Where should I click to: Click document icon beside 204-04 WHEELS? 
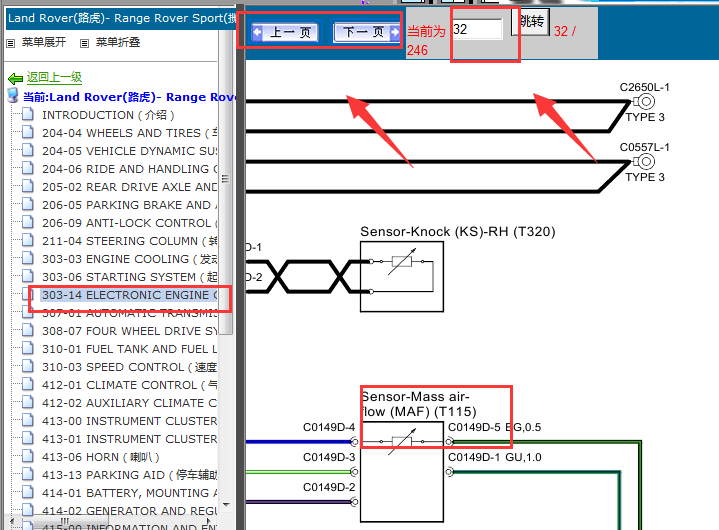[28, 132]
